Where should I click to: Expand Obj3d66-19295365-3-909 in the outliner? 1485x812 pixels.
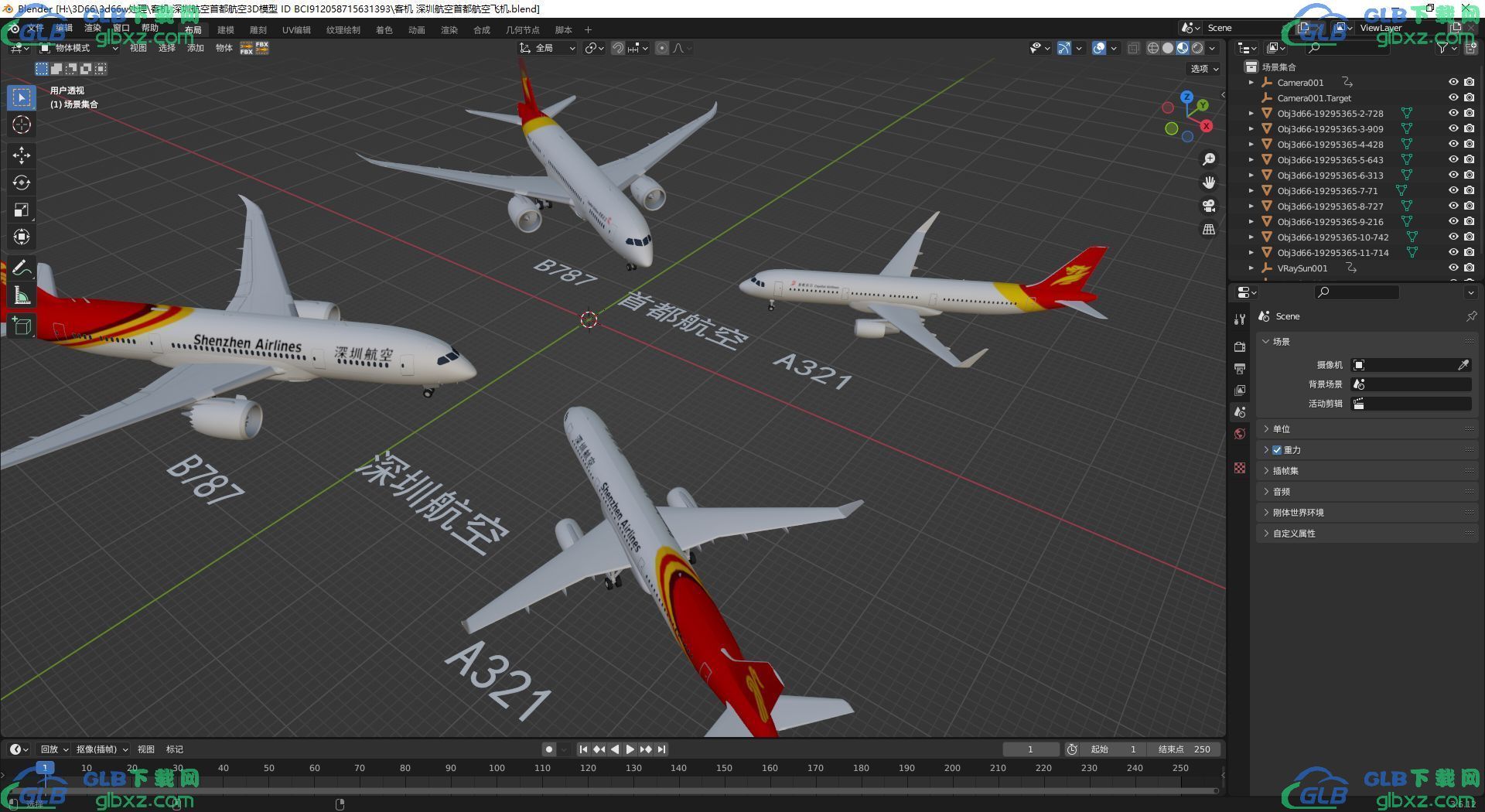click(1251, 128)
